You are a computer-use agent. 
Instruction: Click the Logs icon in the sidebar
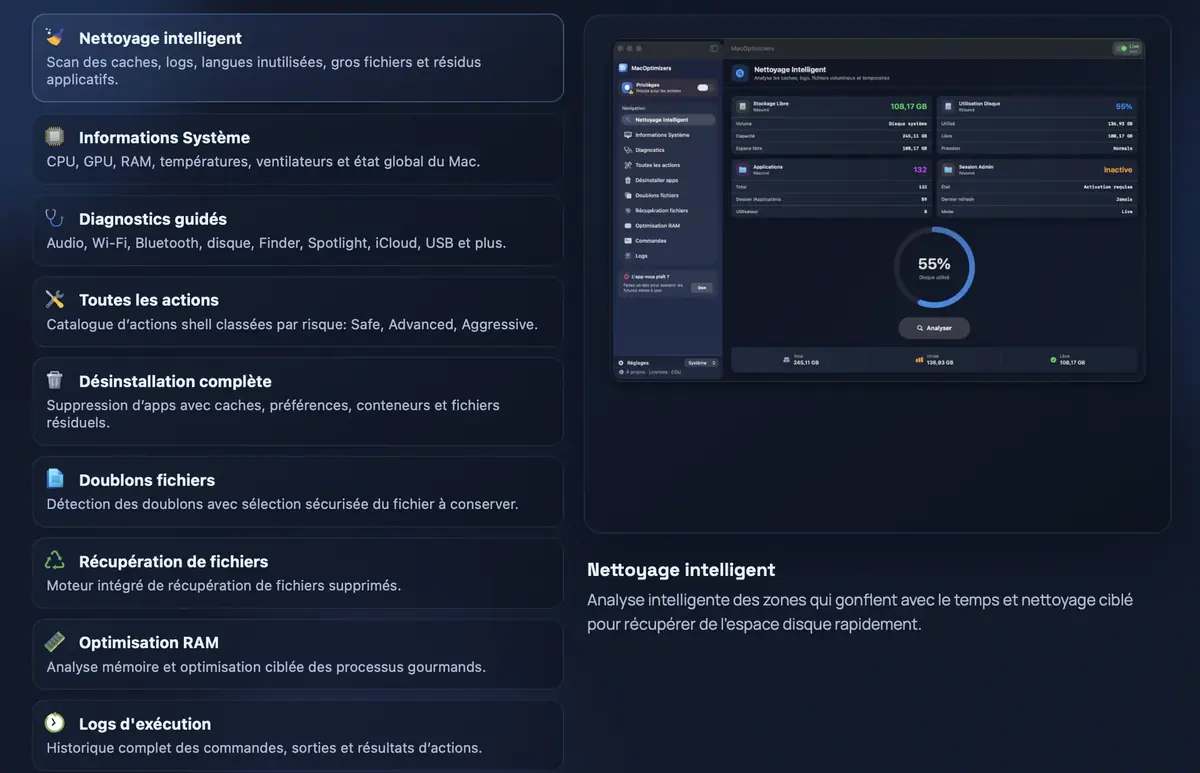click(627, 255)
